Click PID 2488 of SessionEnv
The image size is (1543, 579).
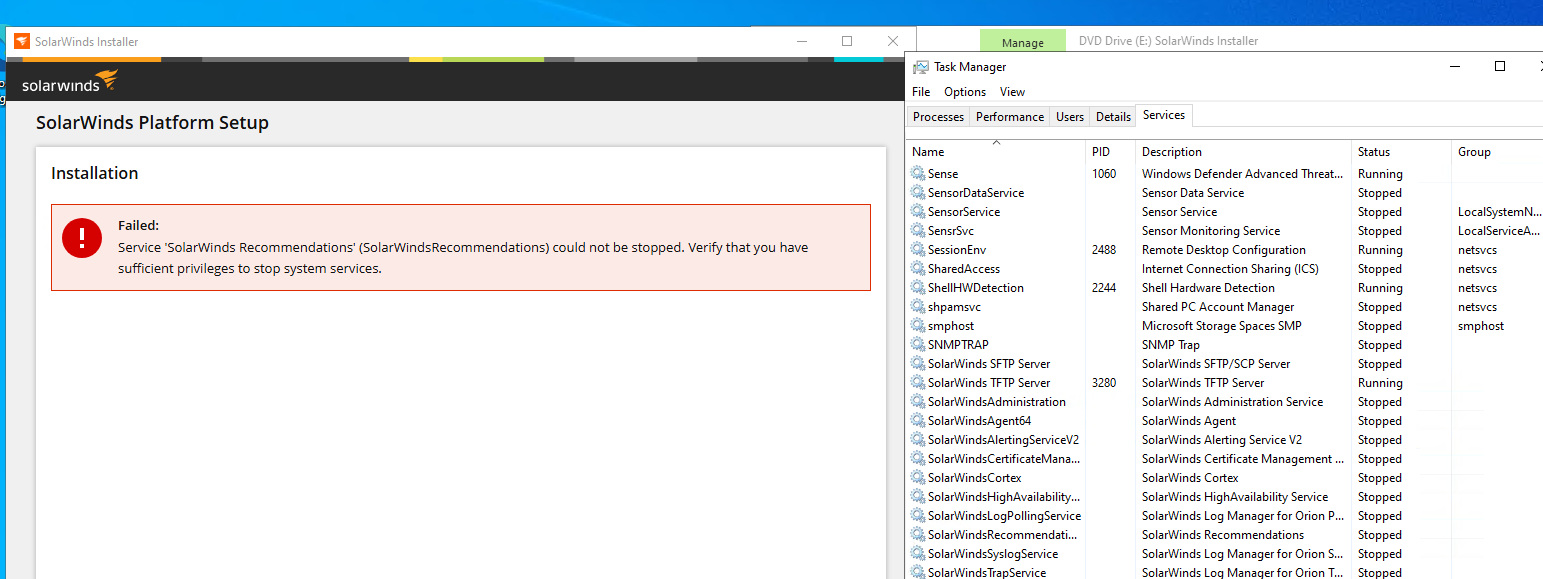pyautogui.click(x=1104, y=250)
